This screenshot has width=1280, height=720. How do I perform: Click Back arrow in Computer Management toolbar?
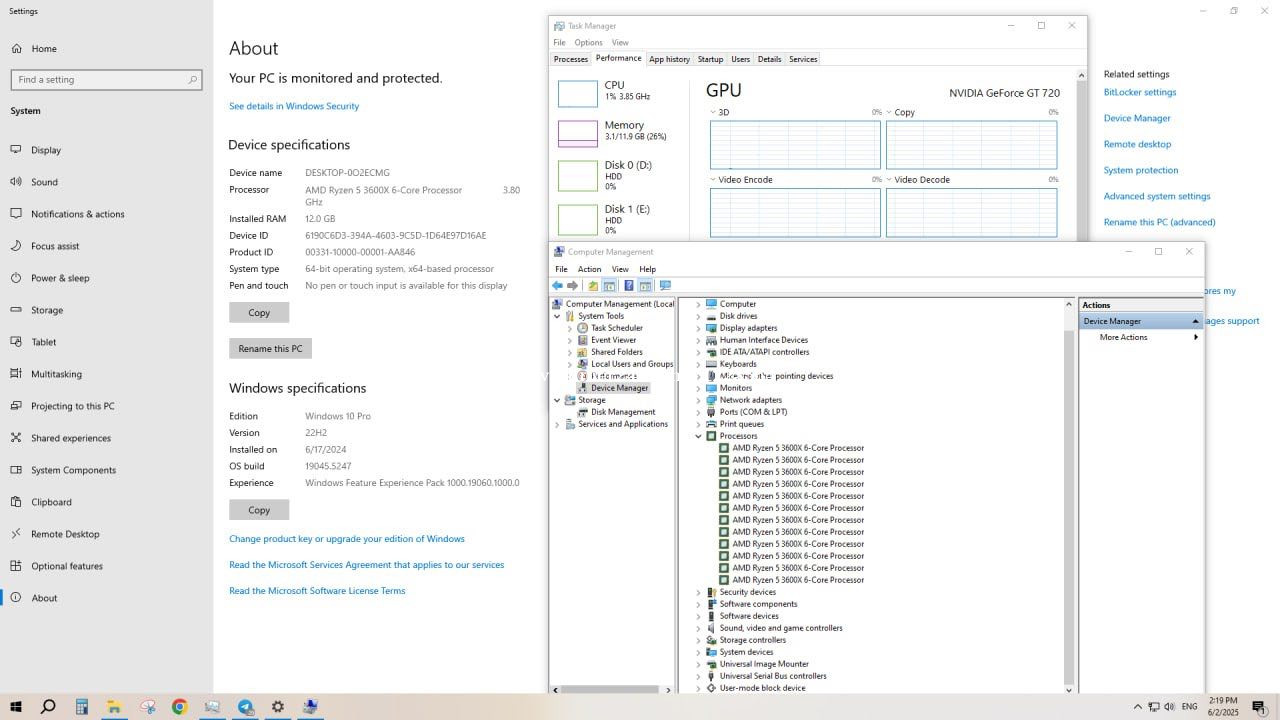(x=558, y=285)
